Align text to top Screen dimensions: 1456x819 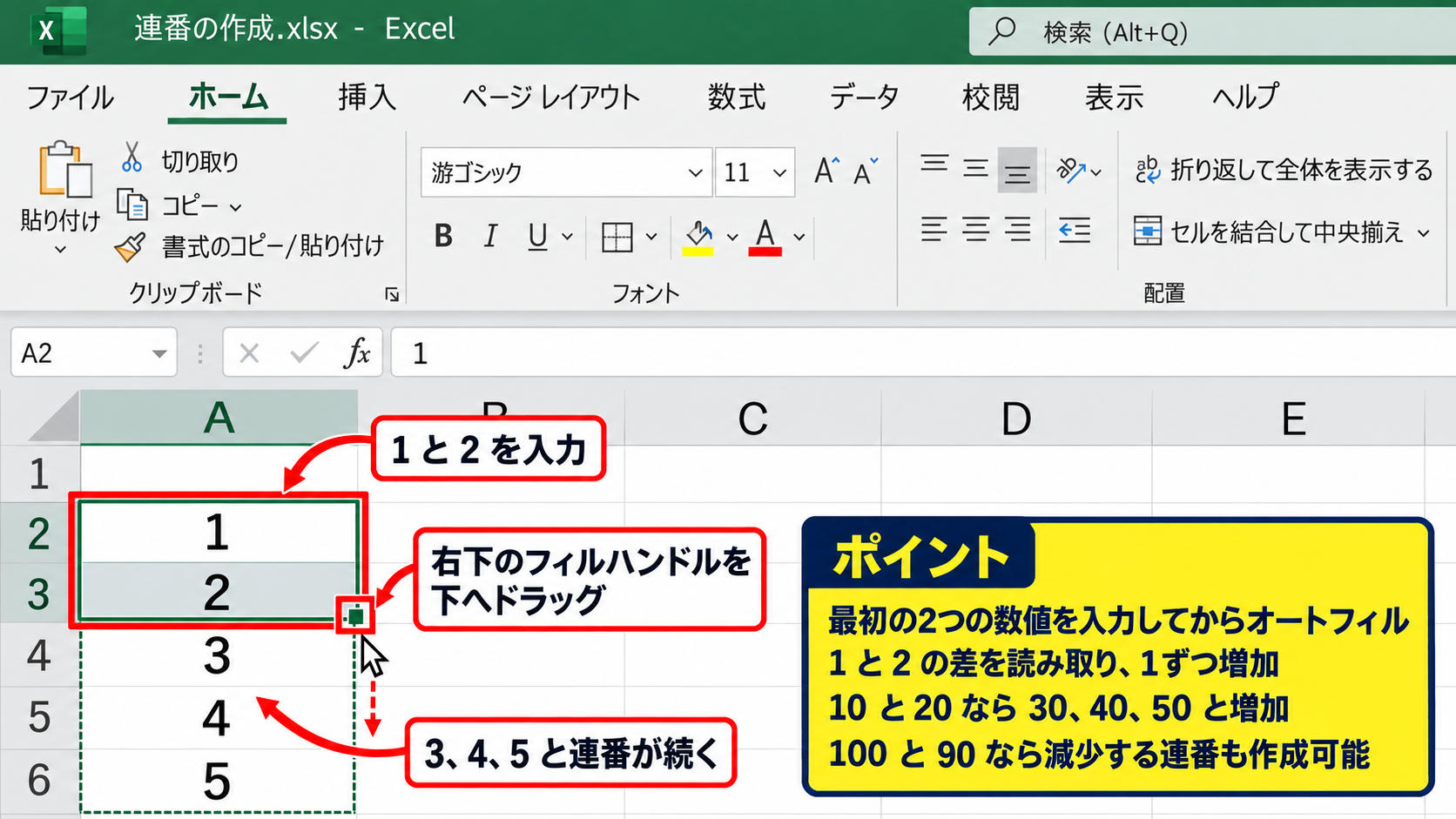click(x=934, y=164)
